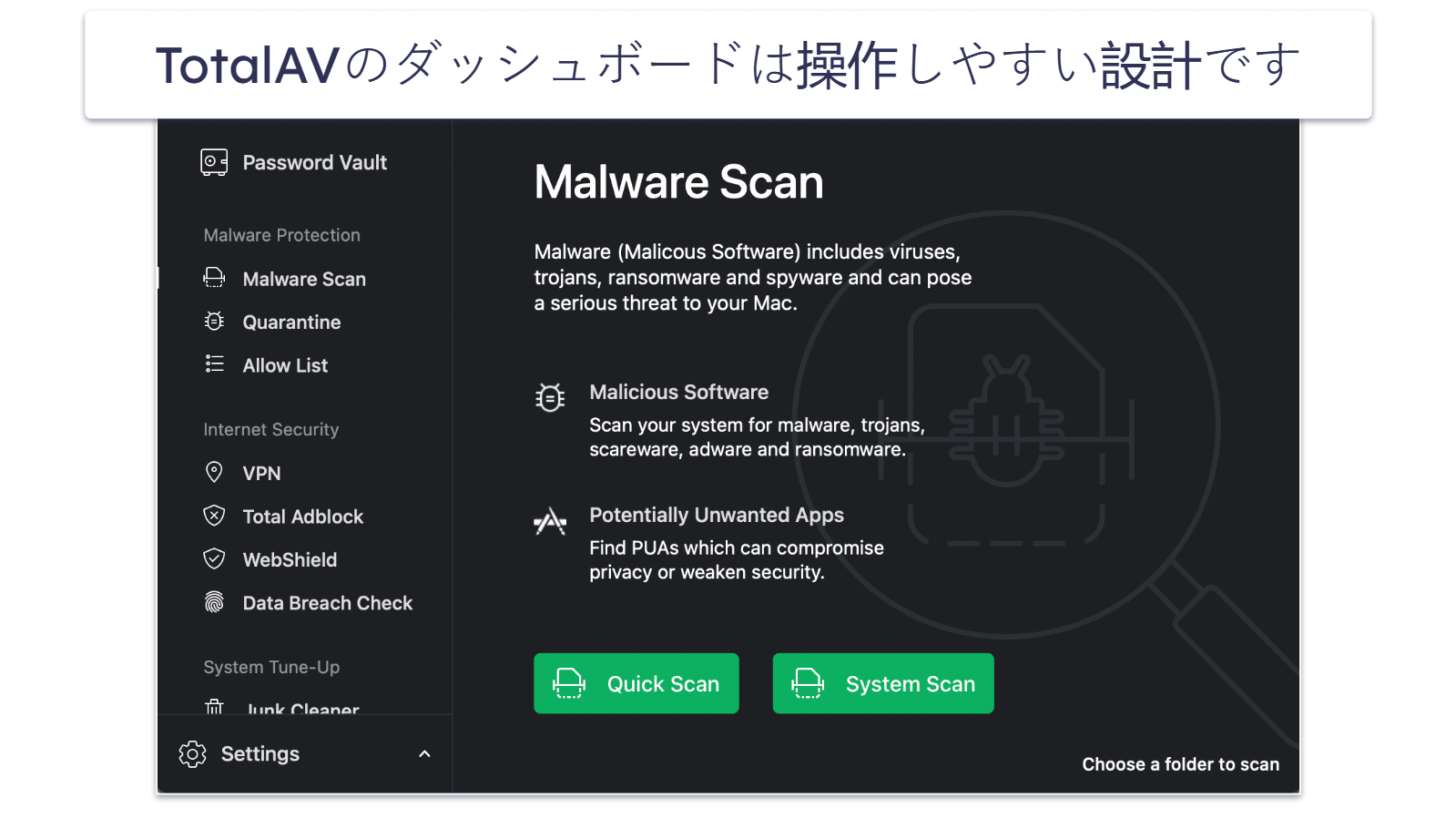Open the Allow List page

(x=285, y=365)
